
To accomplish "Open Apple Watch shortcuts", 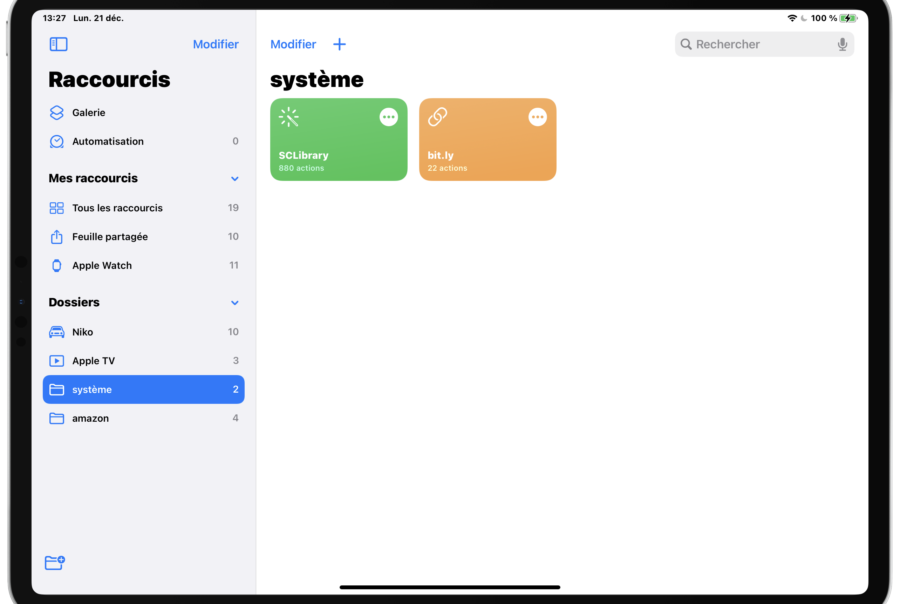I will click(143, 265).
